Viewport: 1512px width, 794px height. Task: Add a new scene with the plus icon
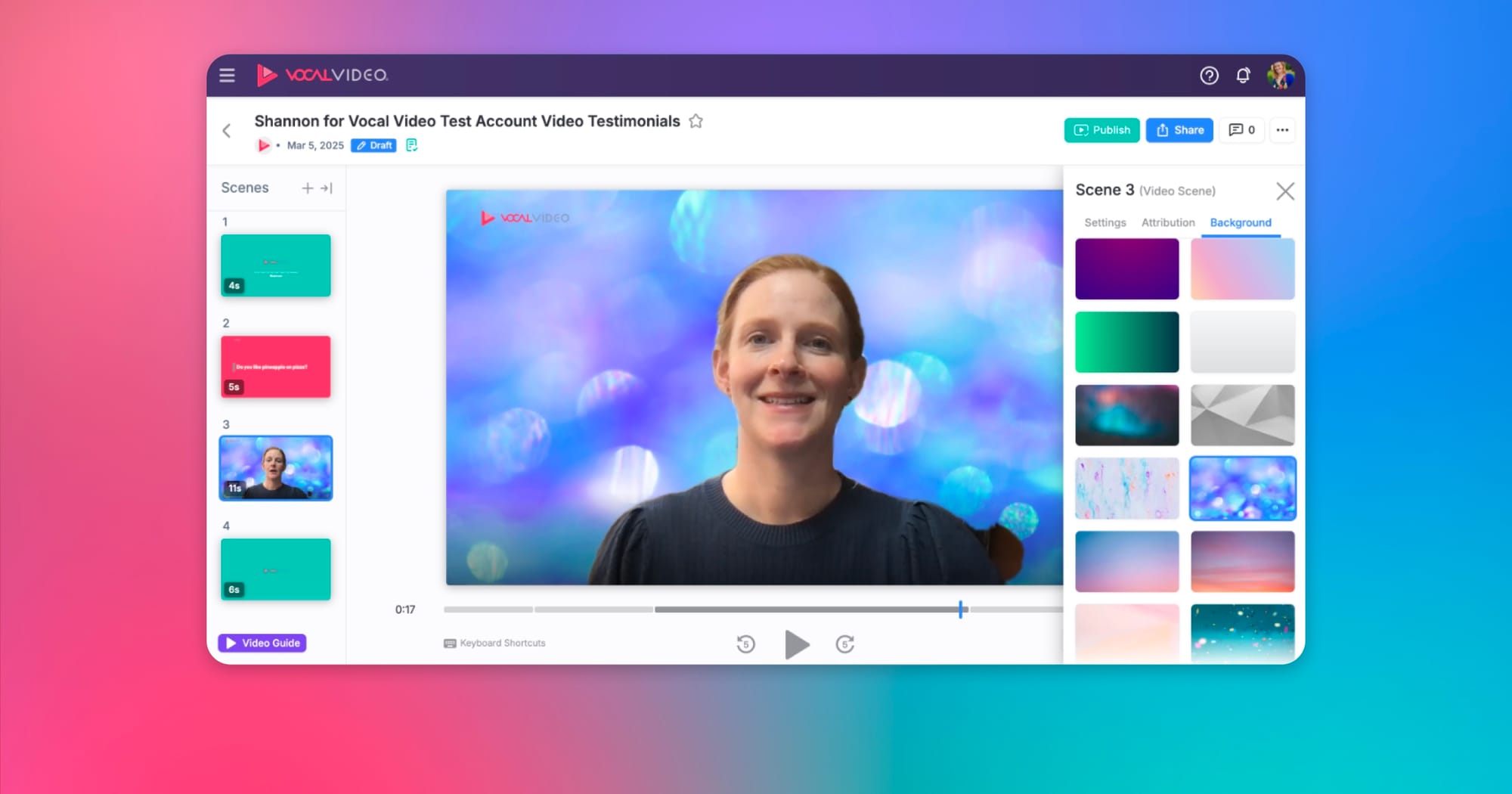coord(308,188)
